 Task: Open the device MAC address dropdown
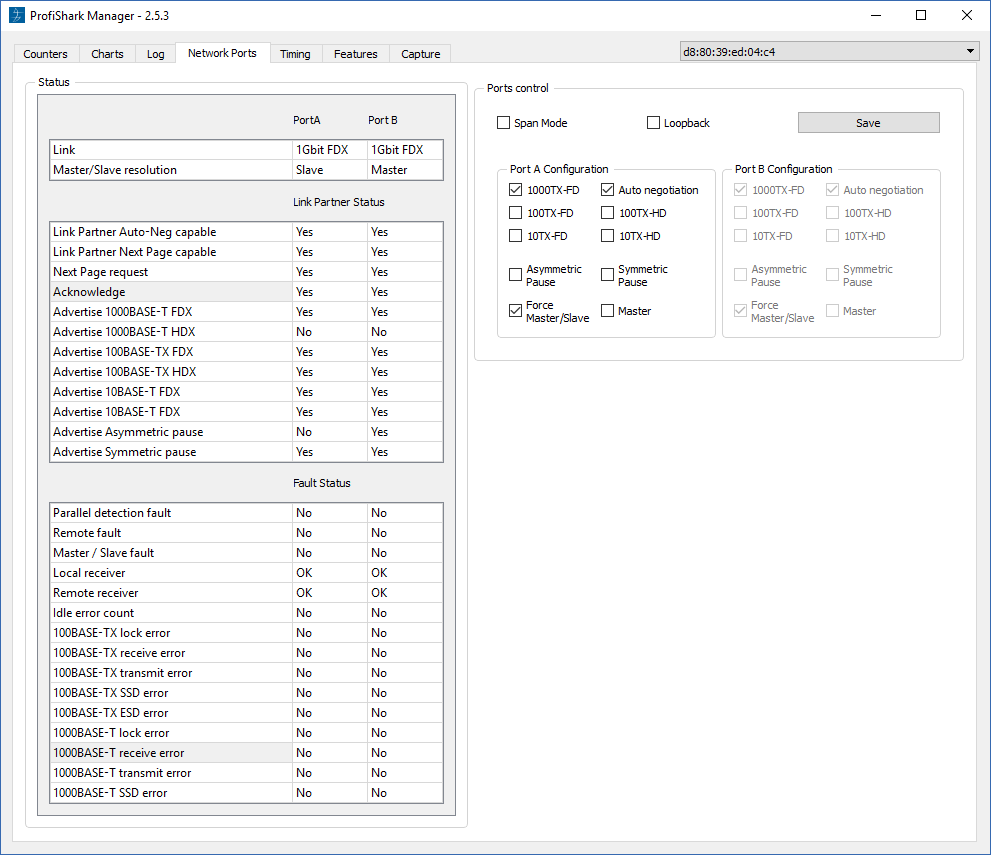click(x=829, y=52)
